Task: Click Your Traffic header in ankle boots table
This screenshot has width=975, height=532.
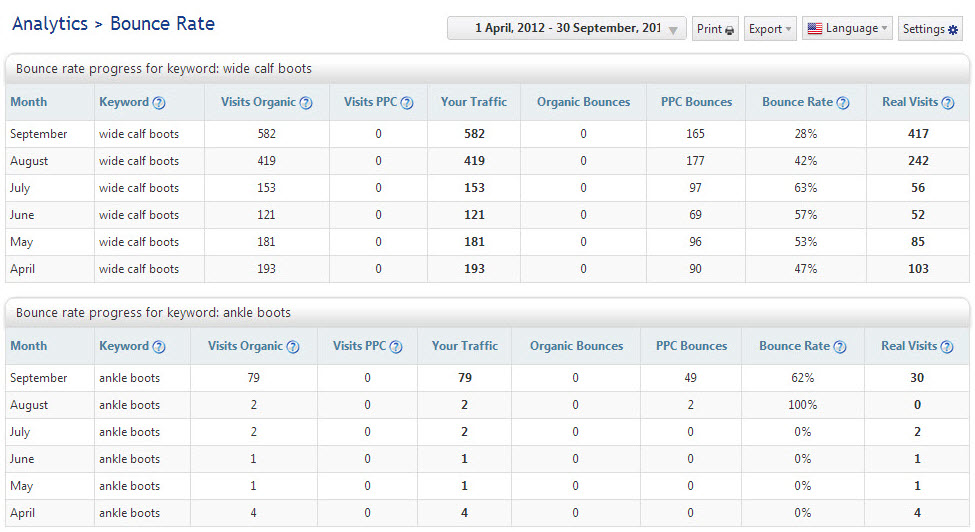Action: click(x=464, y=346)
